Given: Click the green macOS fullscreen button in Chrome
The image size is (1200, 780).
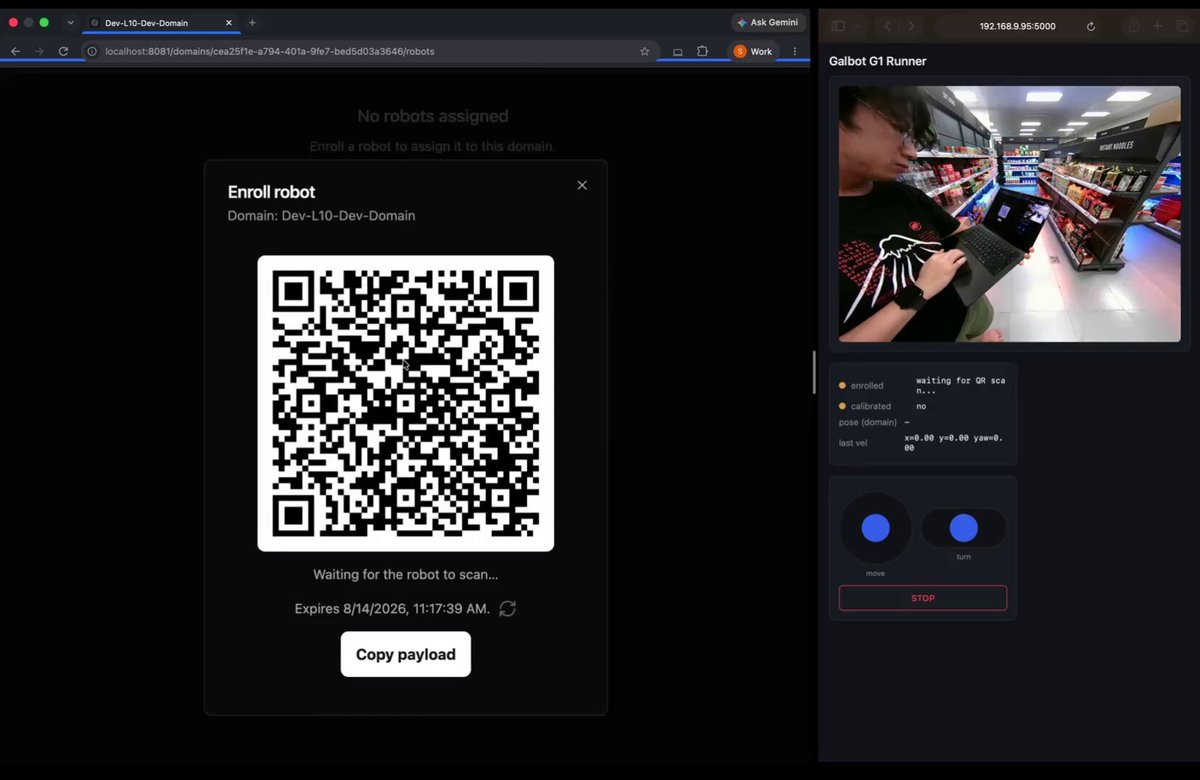Looking at the screenshot, I should [x=44, y=22].
